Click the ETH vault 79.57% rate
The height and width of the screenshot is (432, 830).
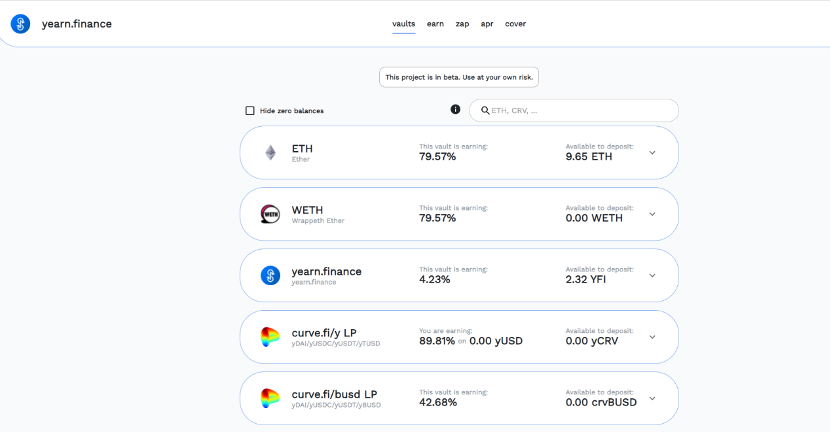coord(437,157)
